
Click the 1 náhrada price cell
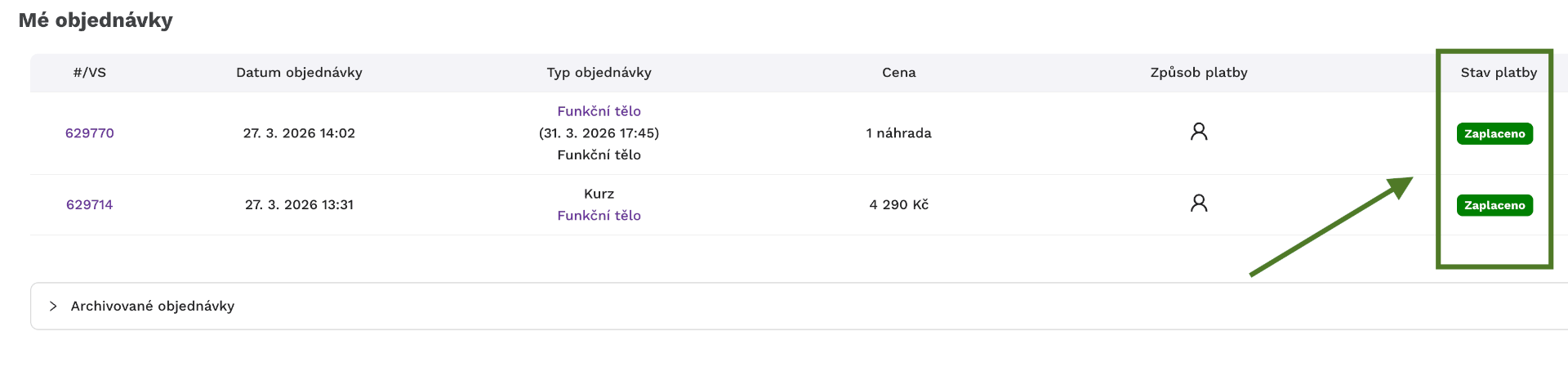(x=898, y=133)
